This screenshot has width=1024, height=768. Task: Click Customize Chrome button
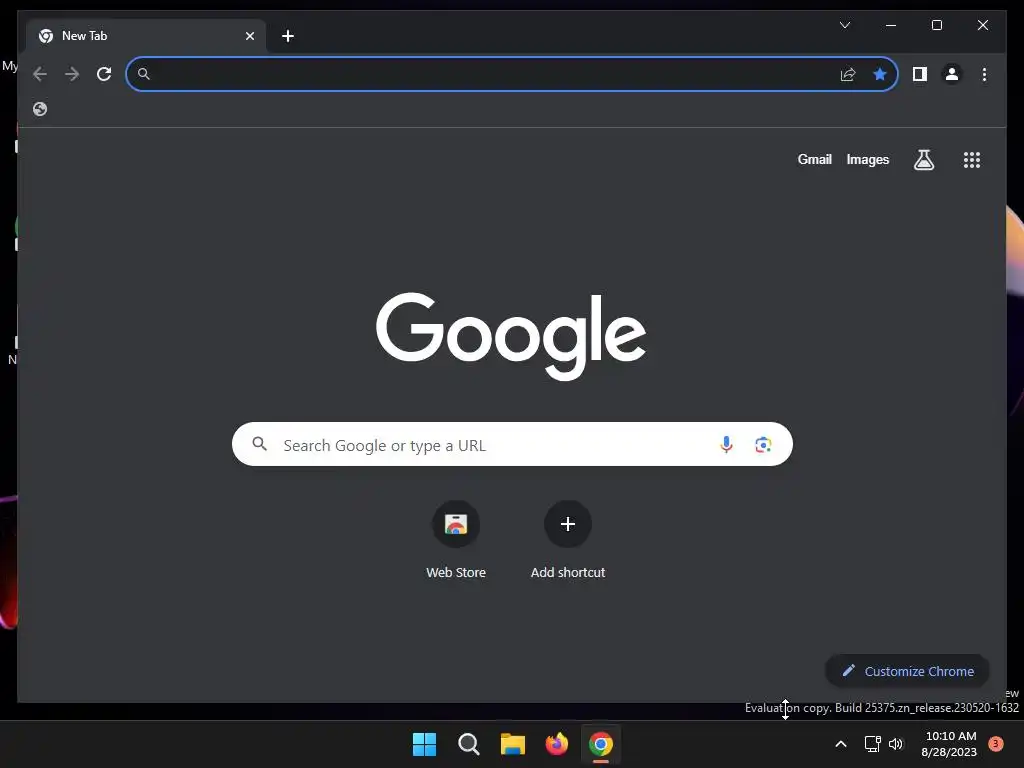(x=907, y=671)
